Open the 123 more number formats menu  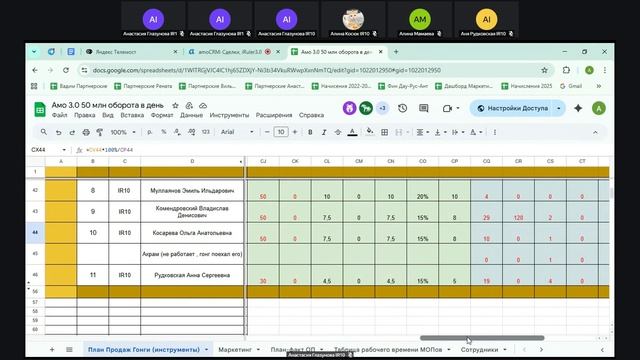(x=206, y=132)
